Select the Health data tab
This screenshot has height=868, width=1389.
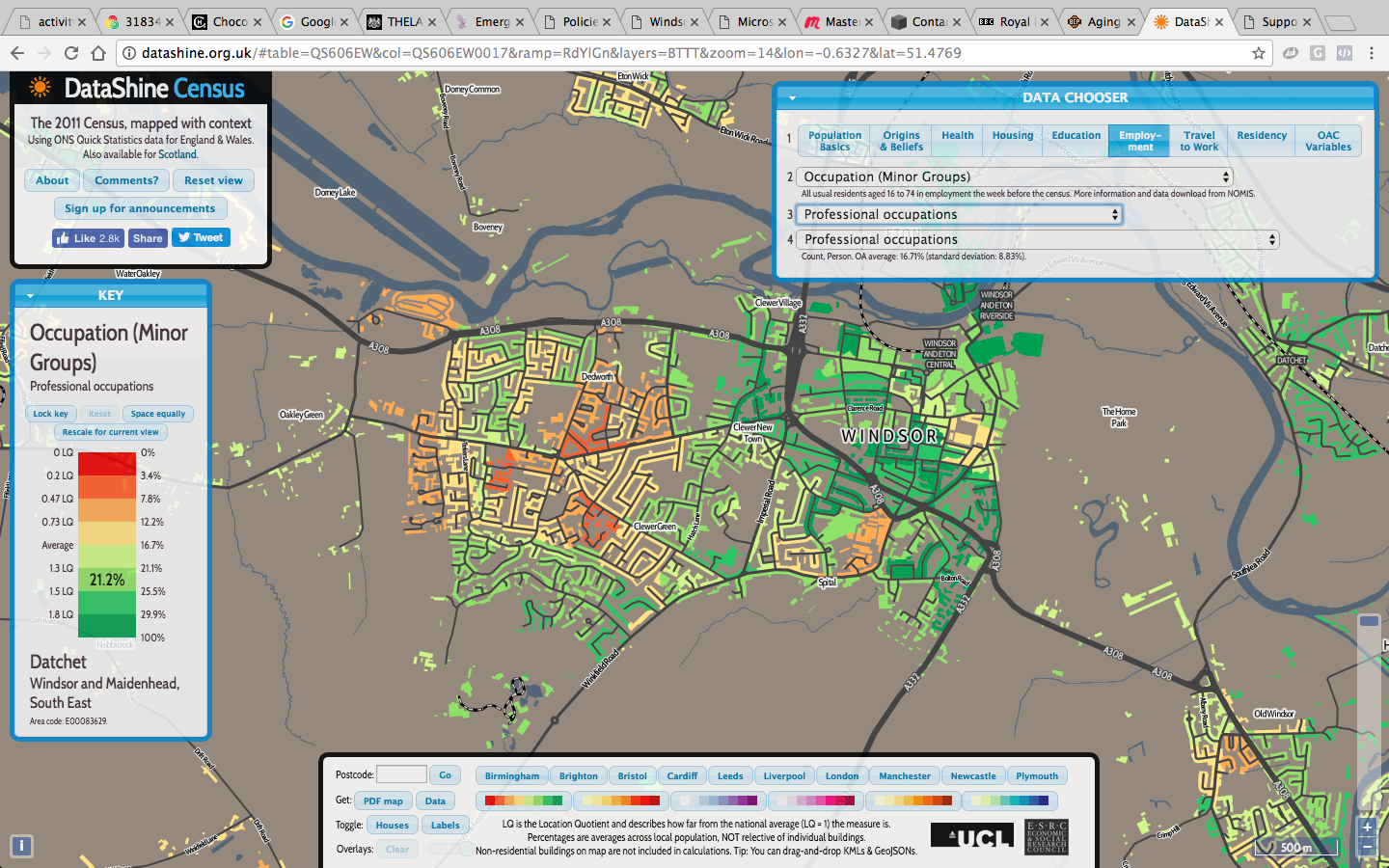tap(958, 141)
